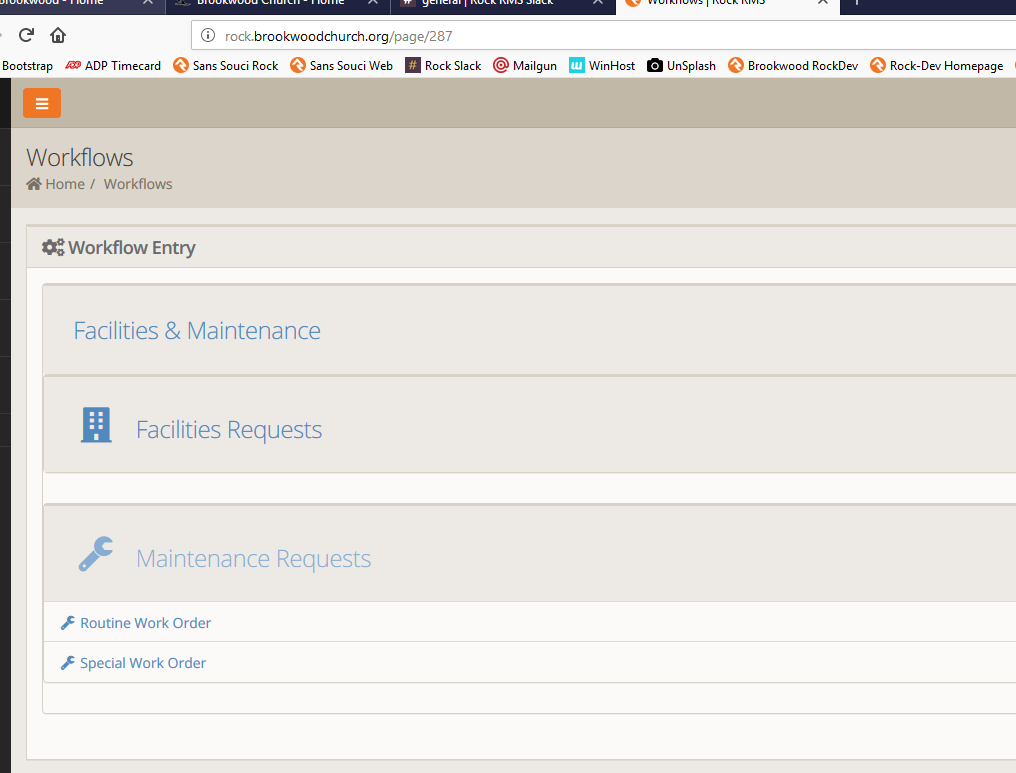Click the browser home icon

pyautogui.click(x=58, y=35)
